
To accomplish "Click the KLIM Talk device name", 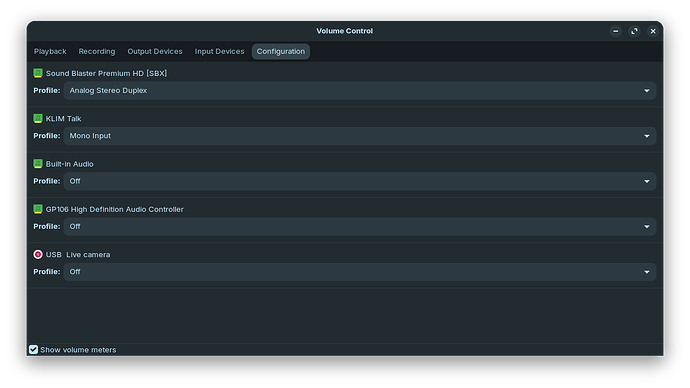I will (x=63, y=119).
